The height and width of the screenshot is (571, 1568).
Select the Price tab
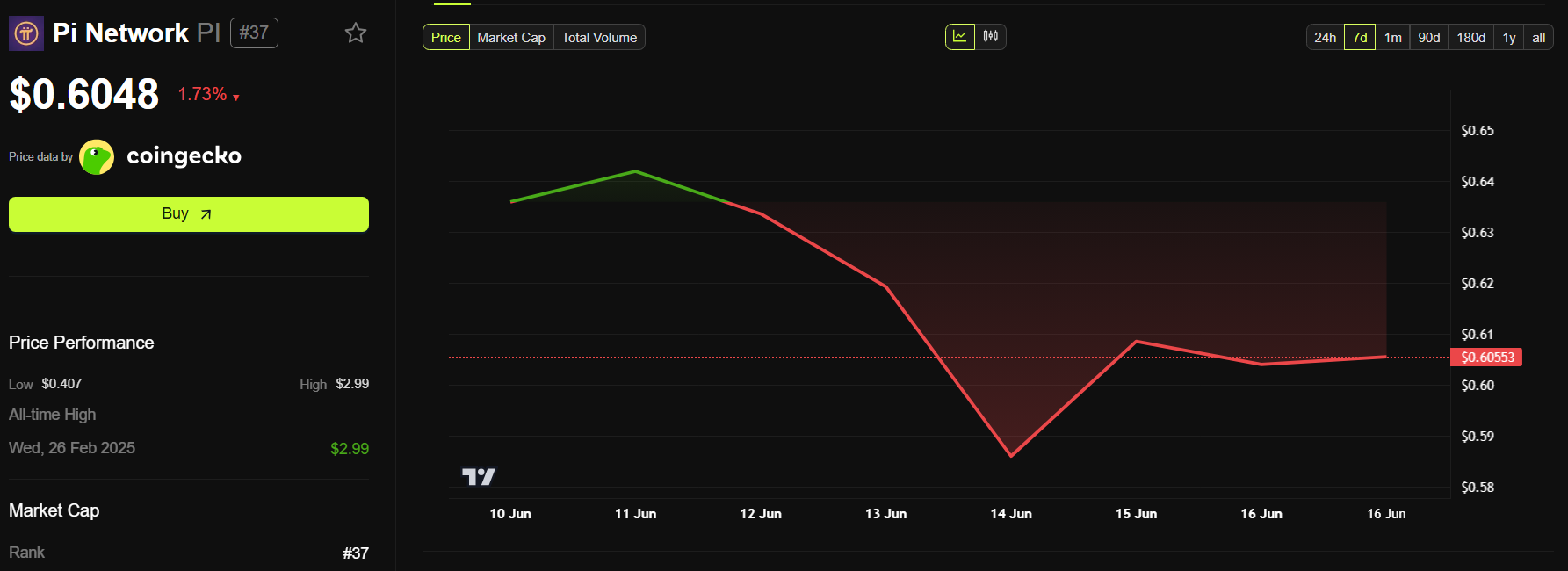[446, 37]
